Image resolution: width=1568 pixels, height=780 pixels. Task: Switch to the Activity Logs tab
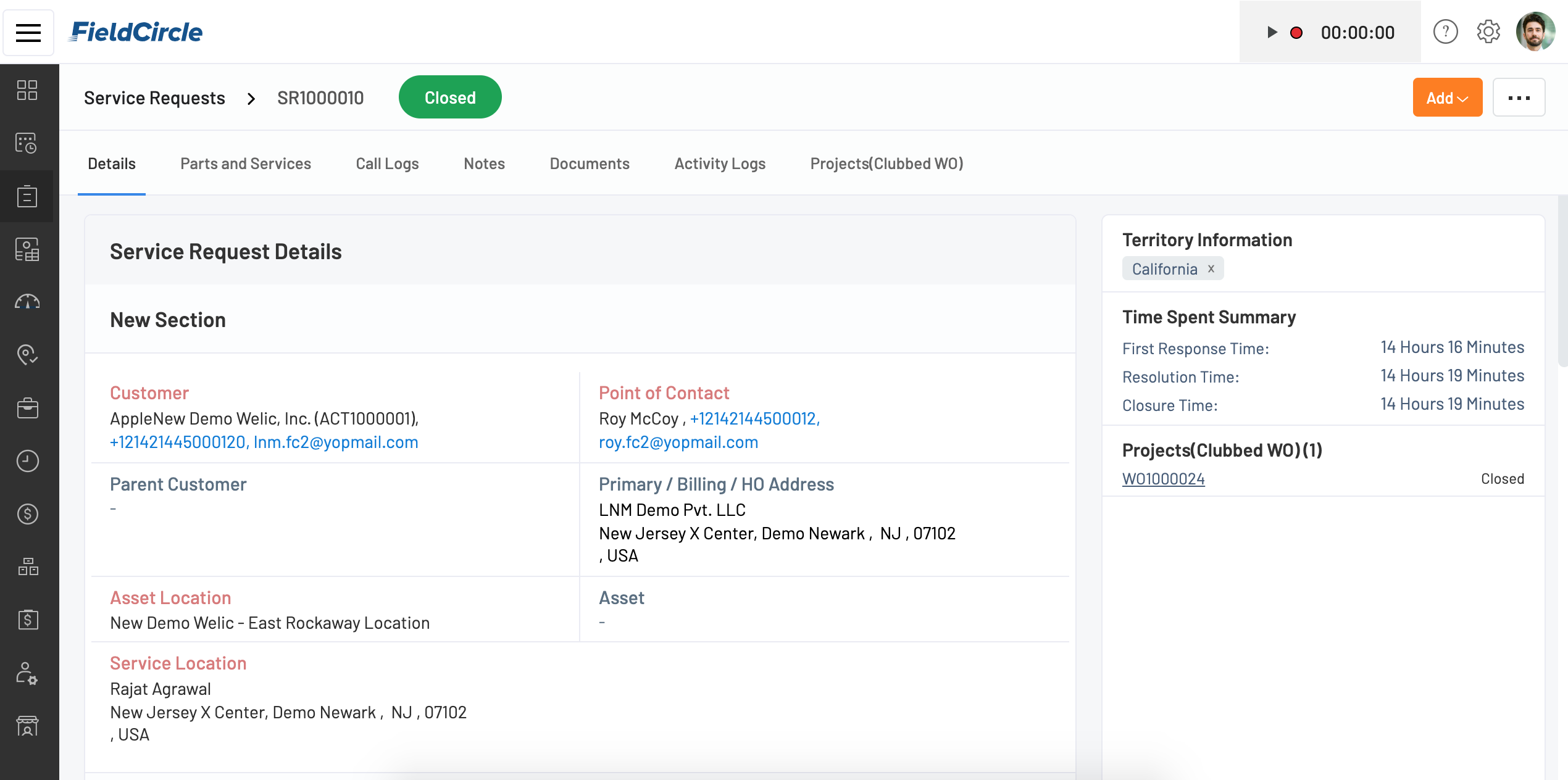[720, 164]
